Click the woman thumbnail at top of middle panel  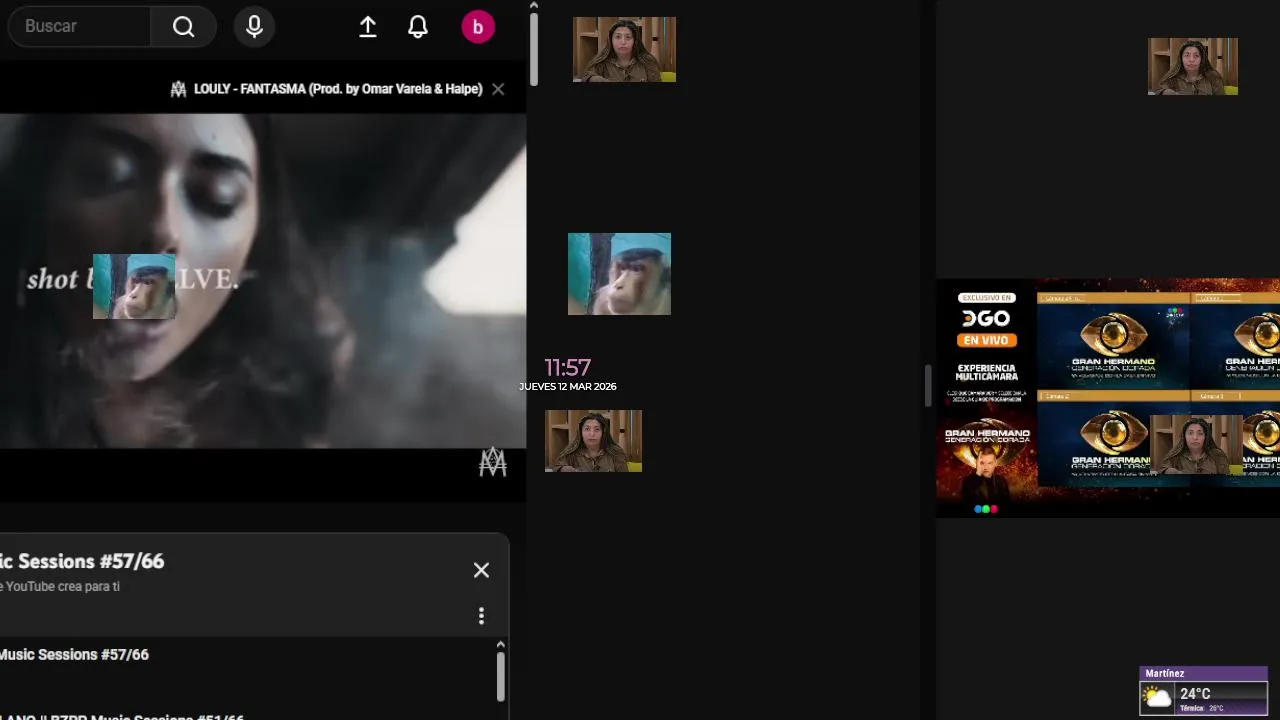point(624,49)
